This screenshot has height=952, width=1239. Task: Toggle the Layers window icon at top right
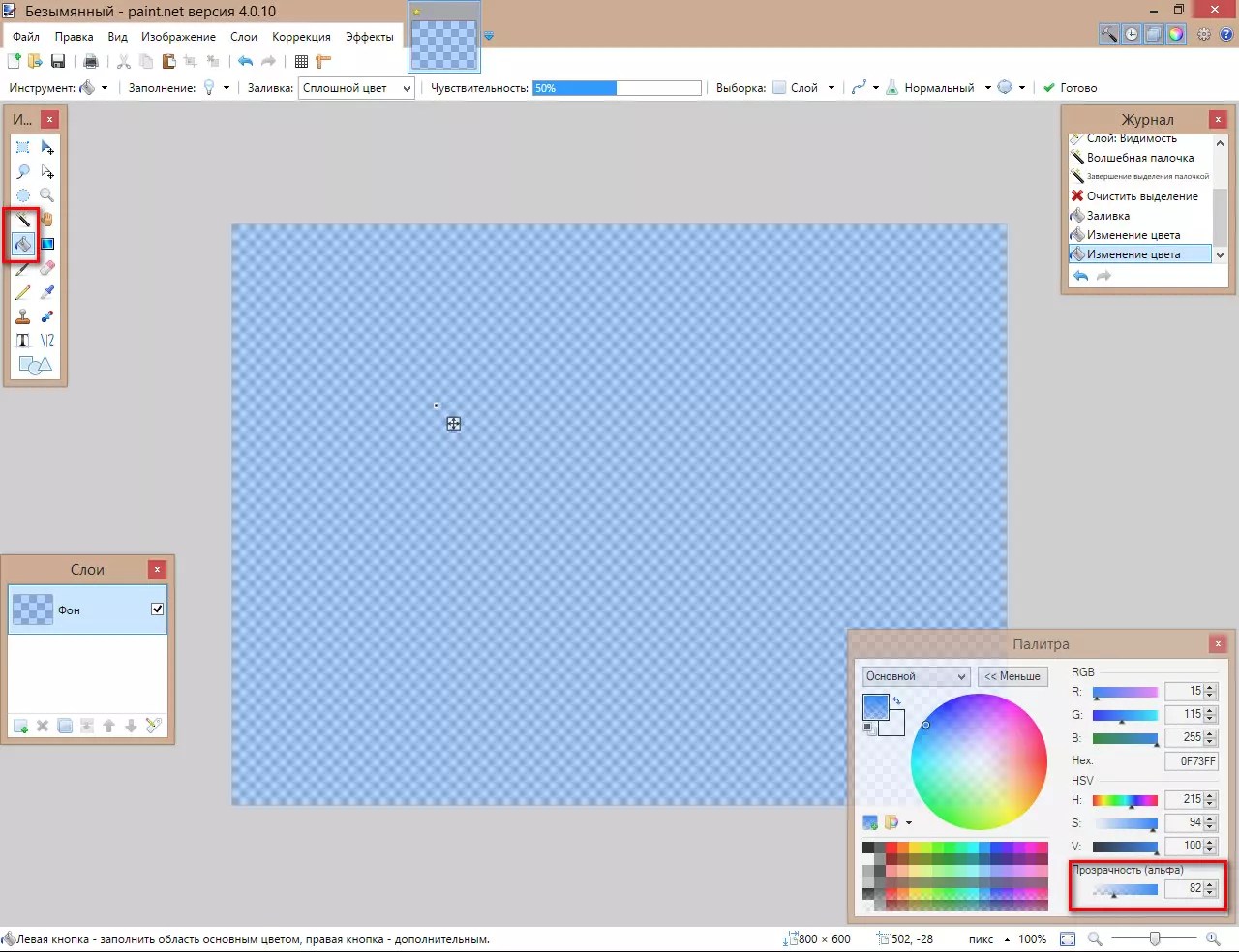(x=1154, y=34)
